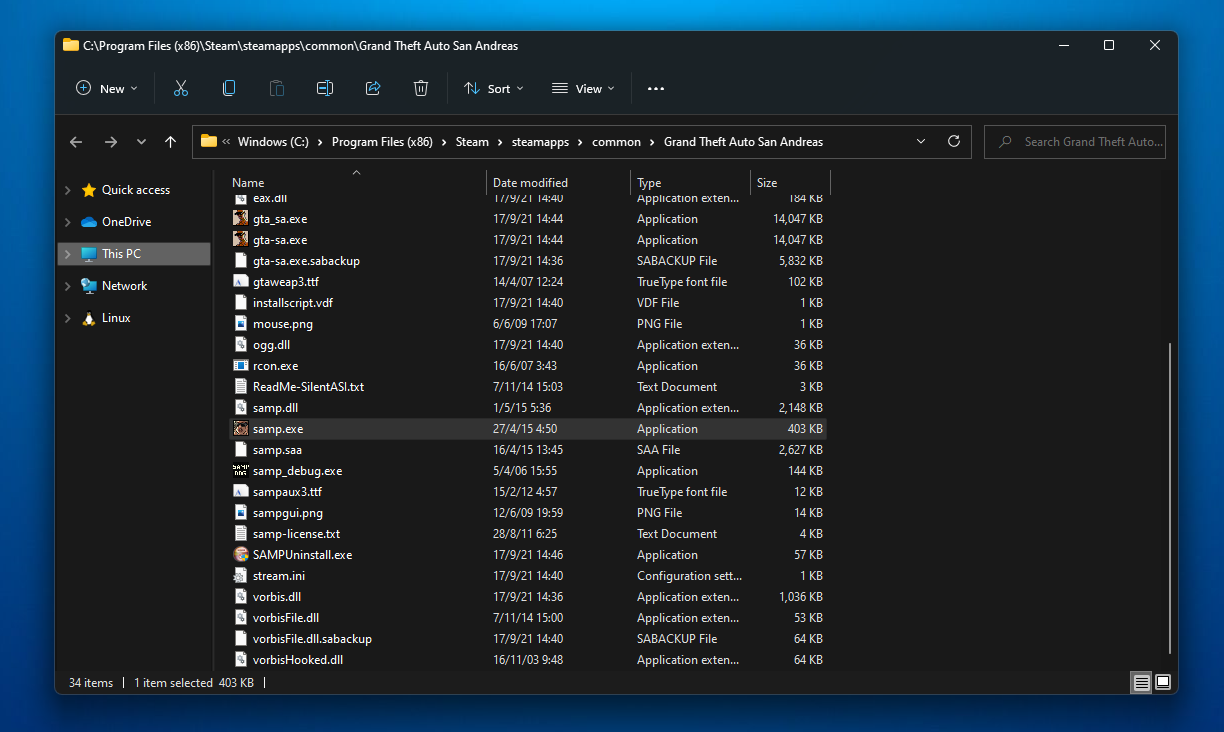Screen dimensions: 1224x732
Task: Go up to the parent folder
Action: point(170,142)
